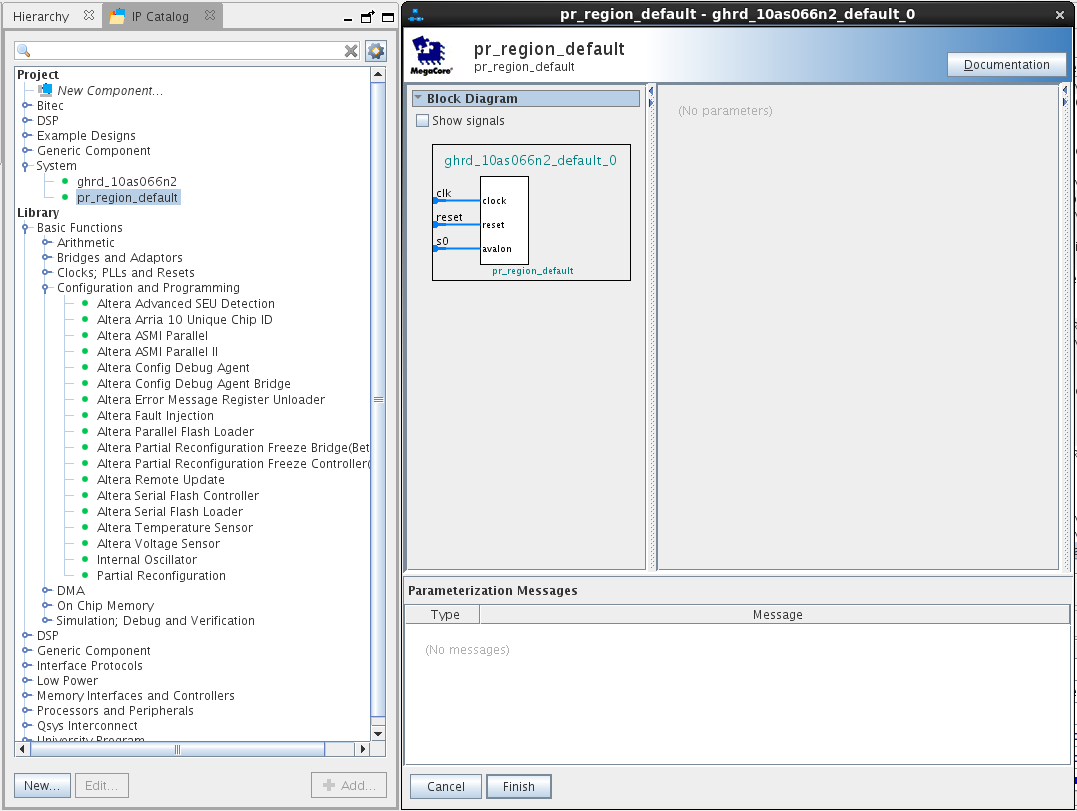This screenshot has height=811, width=1077.
Task: Collapse the System node
Action: [x=26, y=166]
